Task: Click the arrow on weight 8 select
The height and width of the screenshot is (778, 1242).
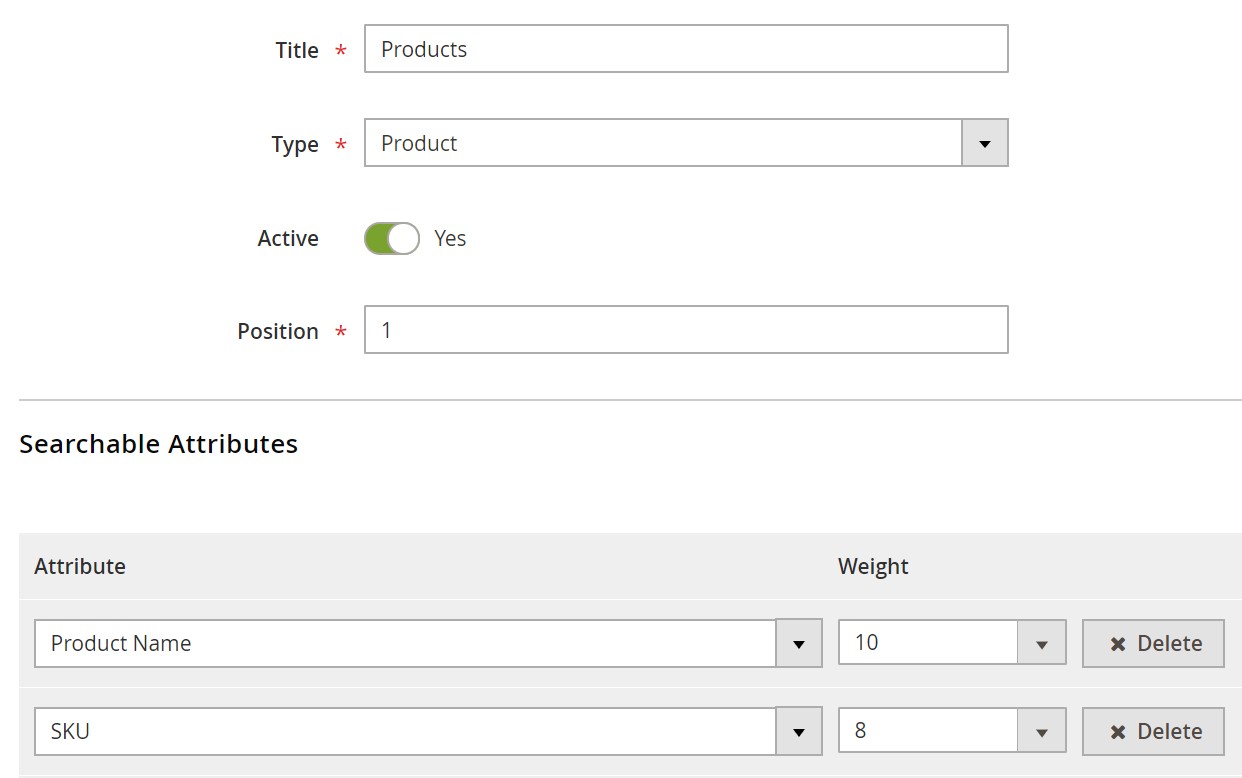Action: point(1041,731)
